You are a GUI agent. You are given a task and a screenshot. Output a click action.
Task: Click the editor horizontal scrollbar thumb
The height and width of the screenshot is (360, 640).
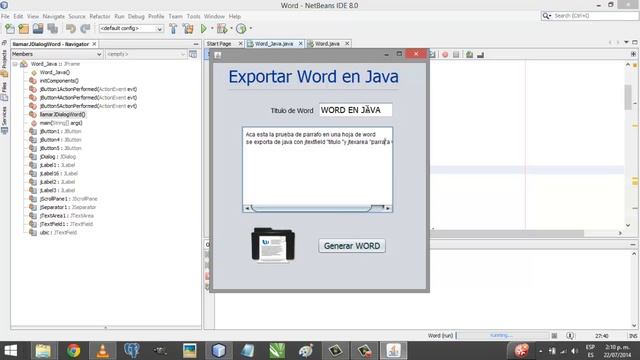coord(507,233)
